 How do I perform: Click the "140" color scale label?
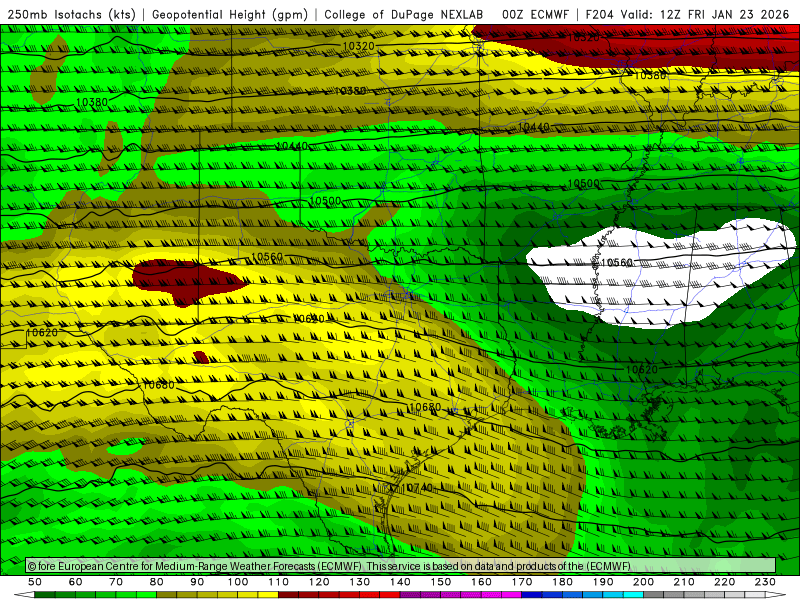400,582
